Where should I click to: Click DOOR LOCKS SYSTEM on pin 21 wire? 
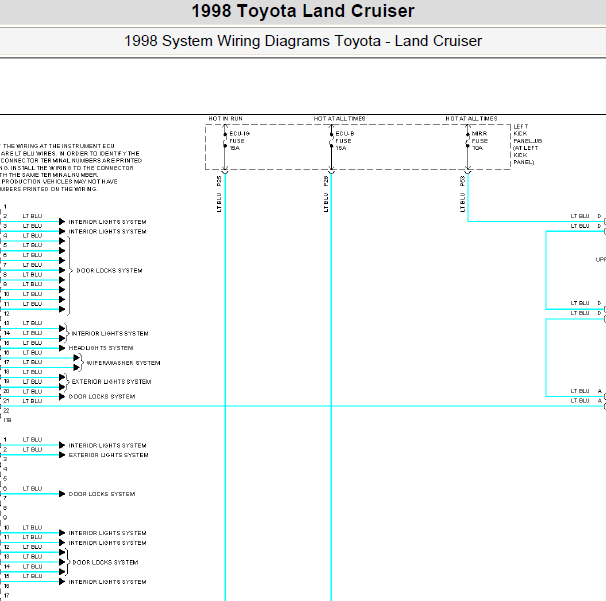coord(102,397)
